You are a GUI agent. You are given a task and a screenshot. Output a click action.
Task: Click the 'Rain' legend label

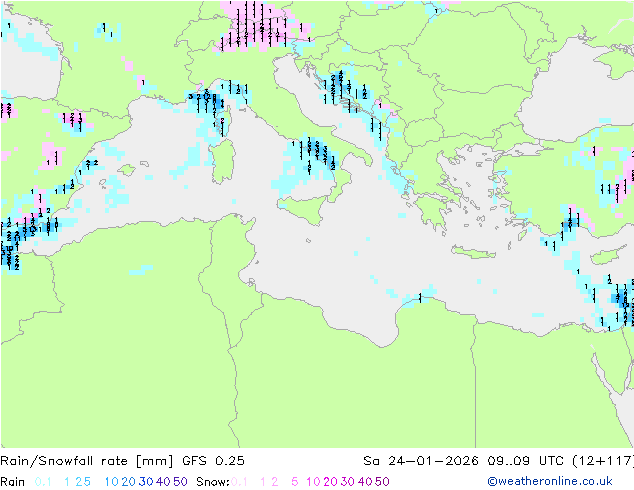(x=13, y=482)
